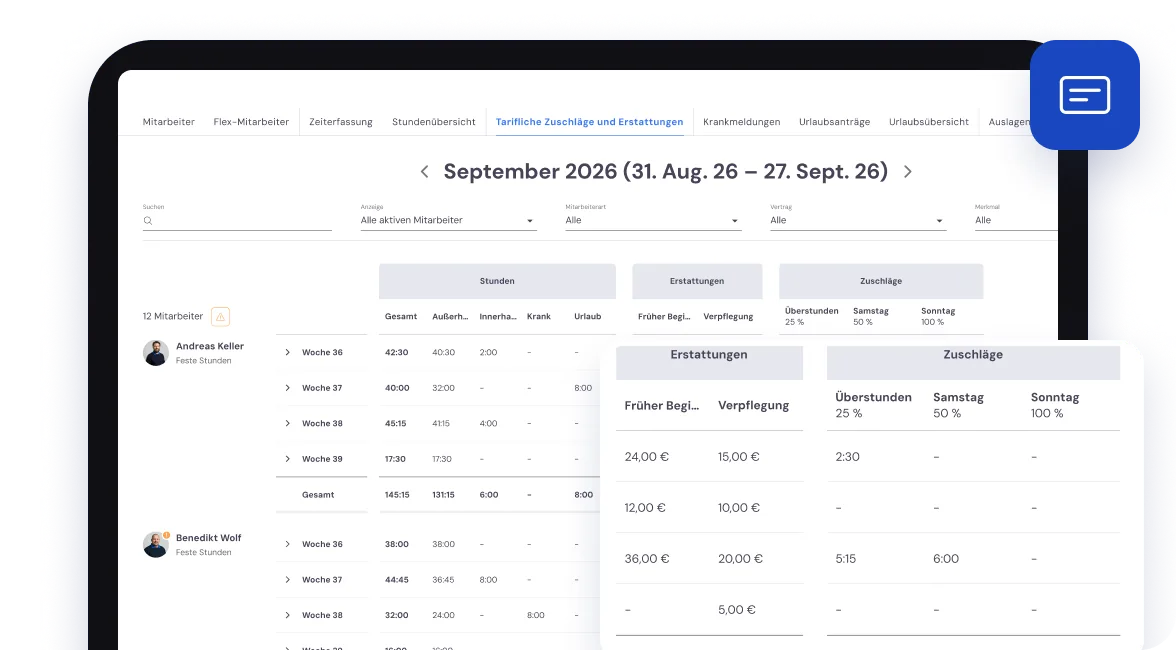Image resolution: width=1176 pixels, height=650 pixels.
Task: Click the 12 Mitarbeiter count label
Action: [x=172, y=316]
